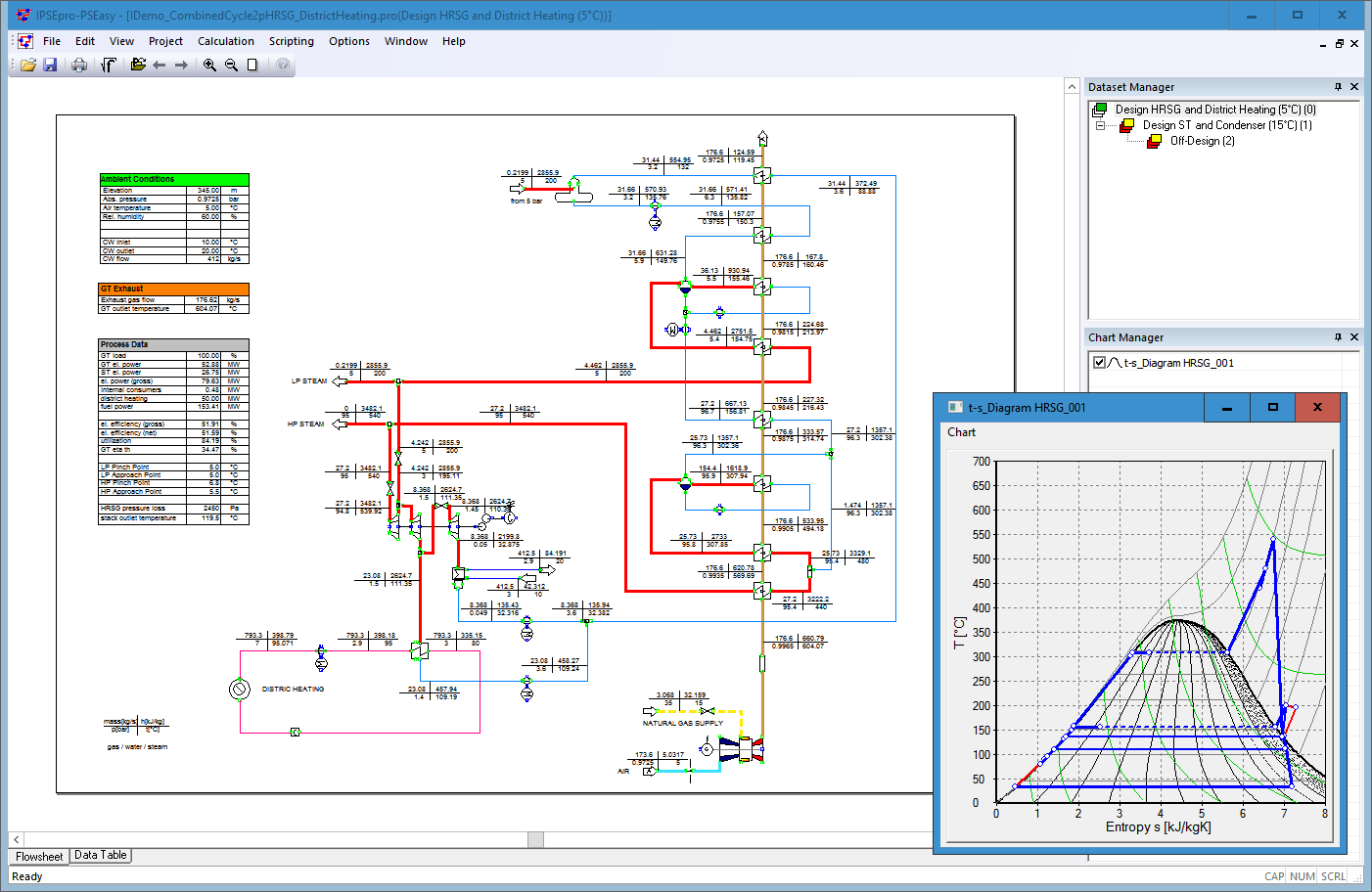Toggle the Chart Manager pin icon
The image size is (1372, 892).
(x=1338, y=337)
